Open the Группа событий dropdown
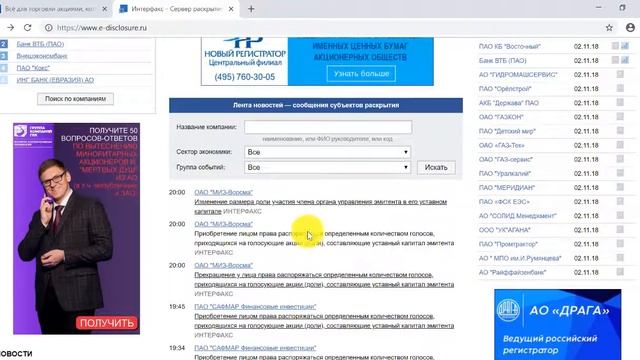 (x=327, y=167)
